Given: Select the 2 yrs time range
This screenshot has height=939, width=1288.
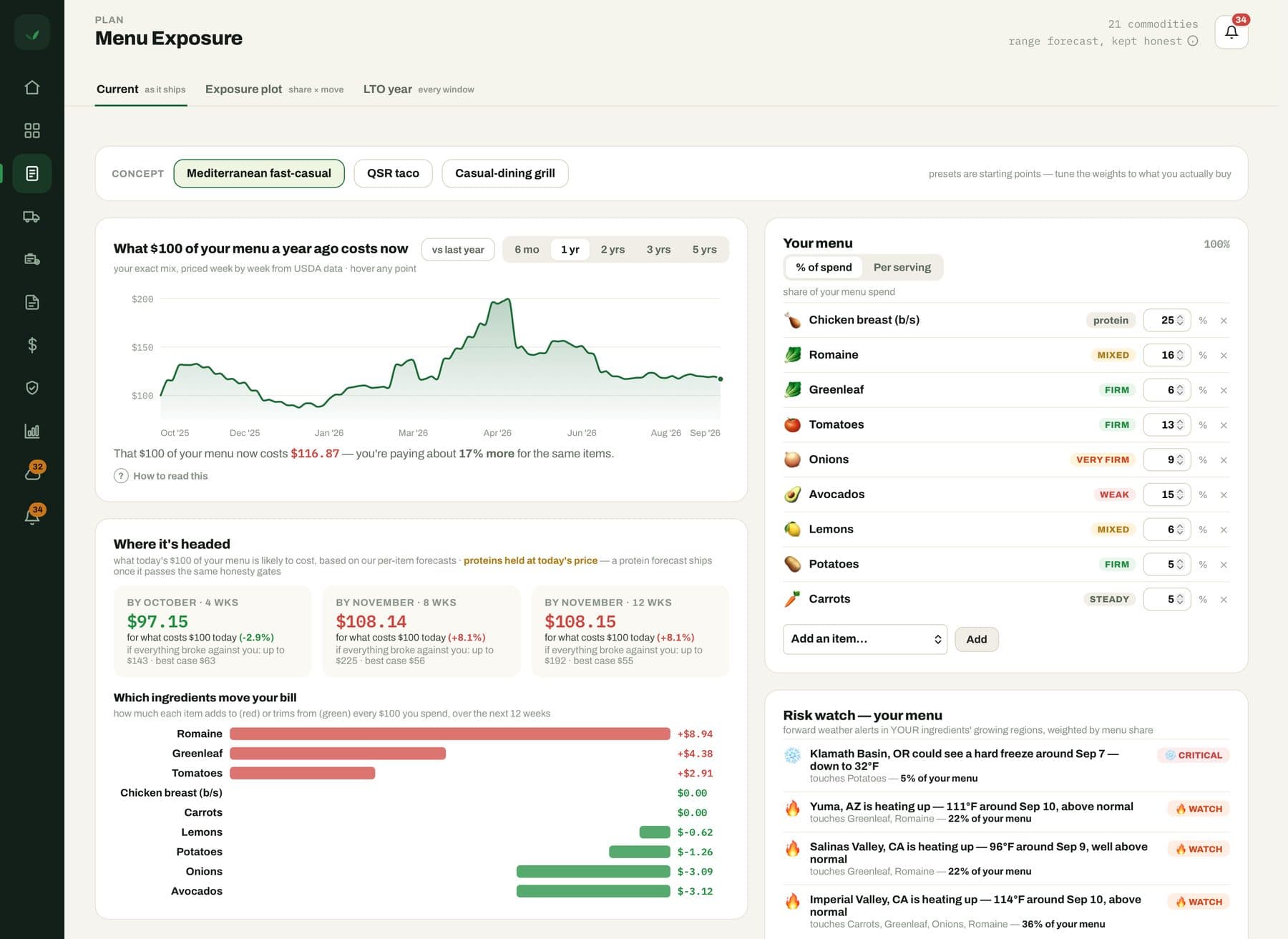Looking at the screenshot, I should (613, 249).
